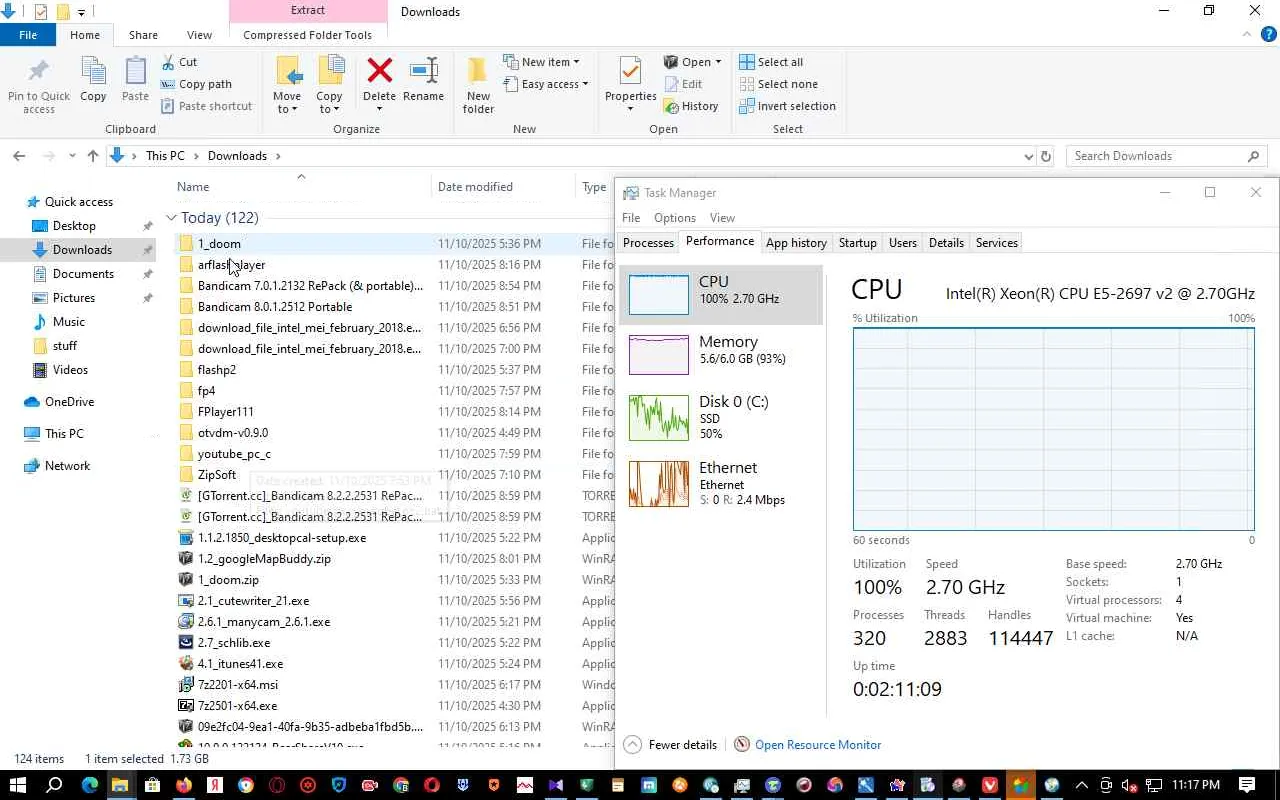Create a New folder from ribbon
Image resolution: width=1280 pixels, height=800 pixels.
(x=478, y=85)
